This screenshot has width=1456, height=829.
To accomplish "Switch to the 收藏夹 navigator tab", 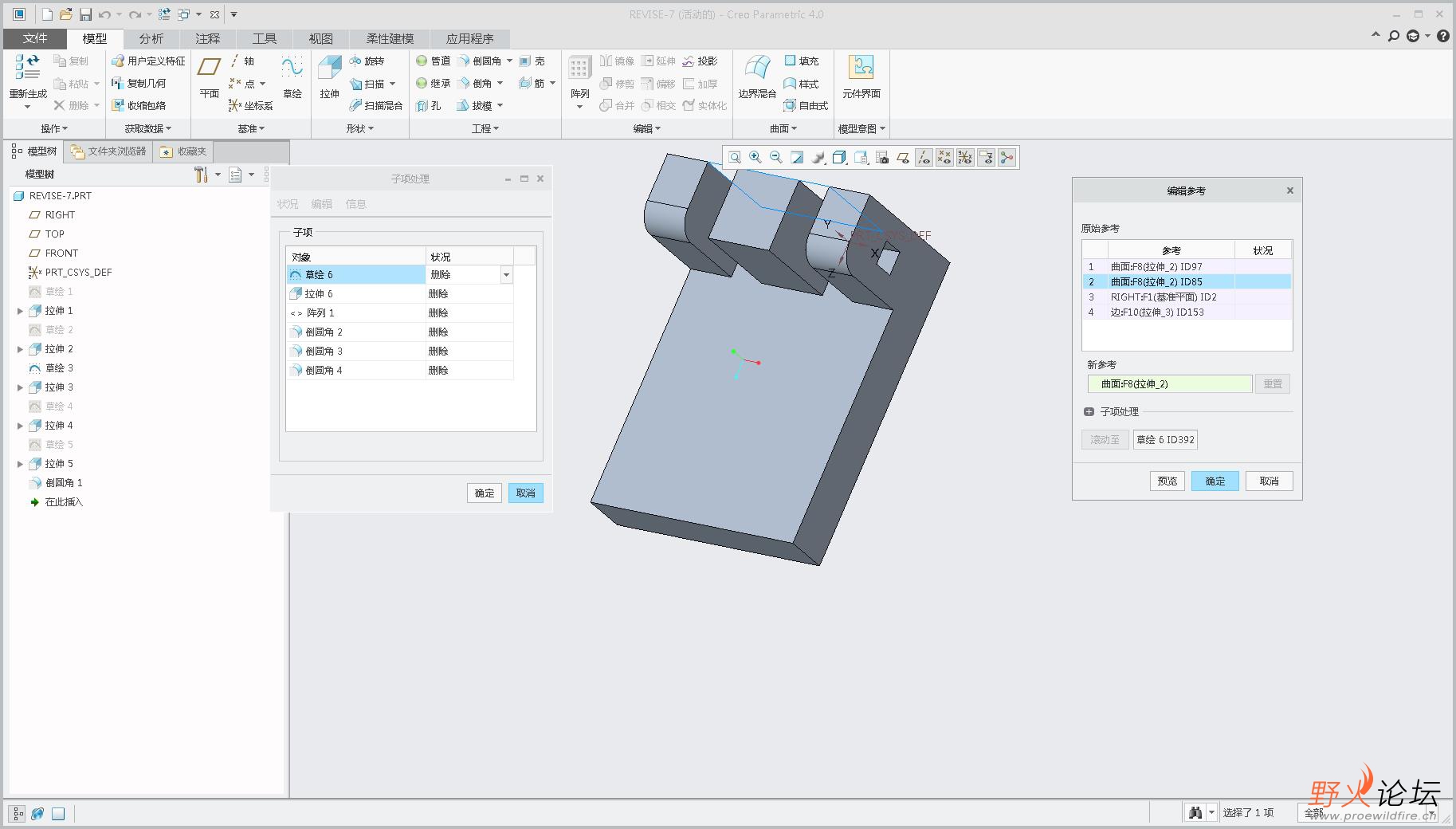I will [183, 151].
